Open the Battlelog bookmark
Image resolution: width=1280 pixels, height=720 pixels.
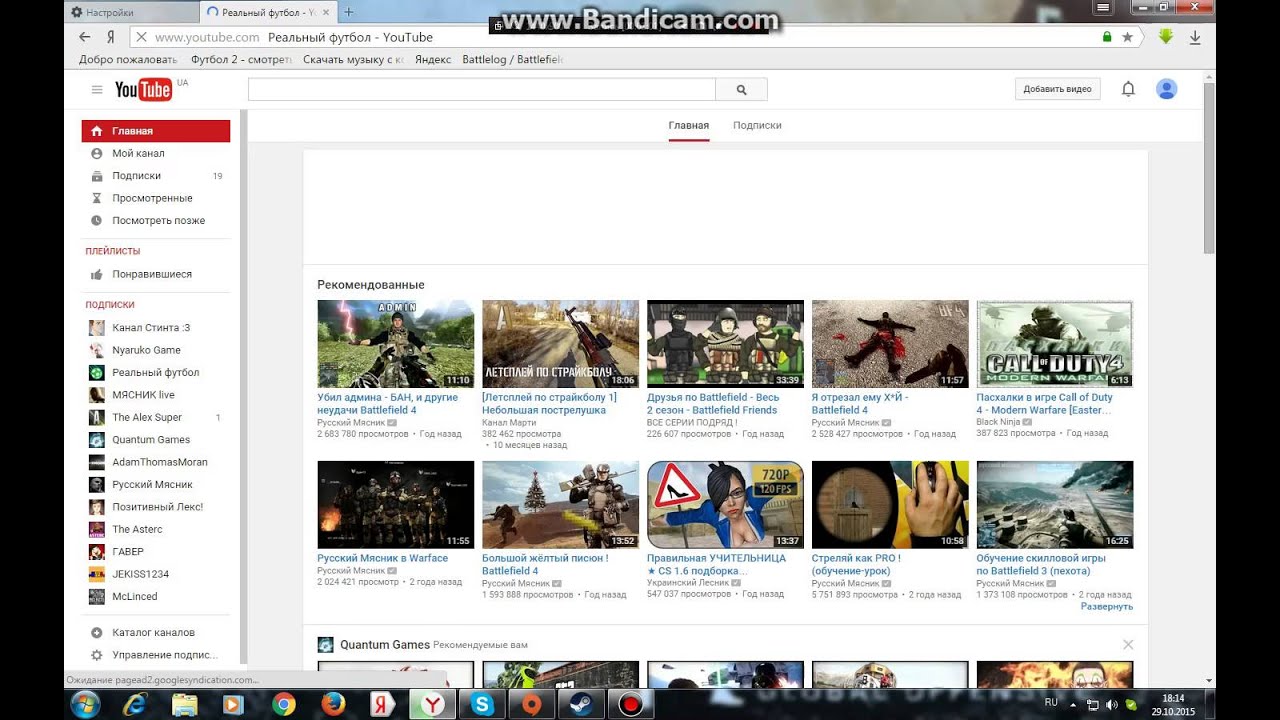click(512, 60)
